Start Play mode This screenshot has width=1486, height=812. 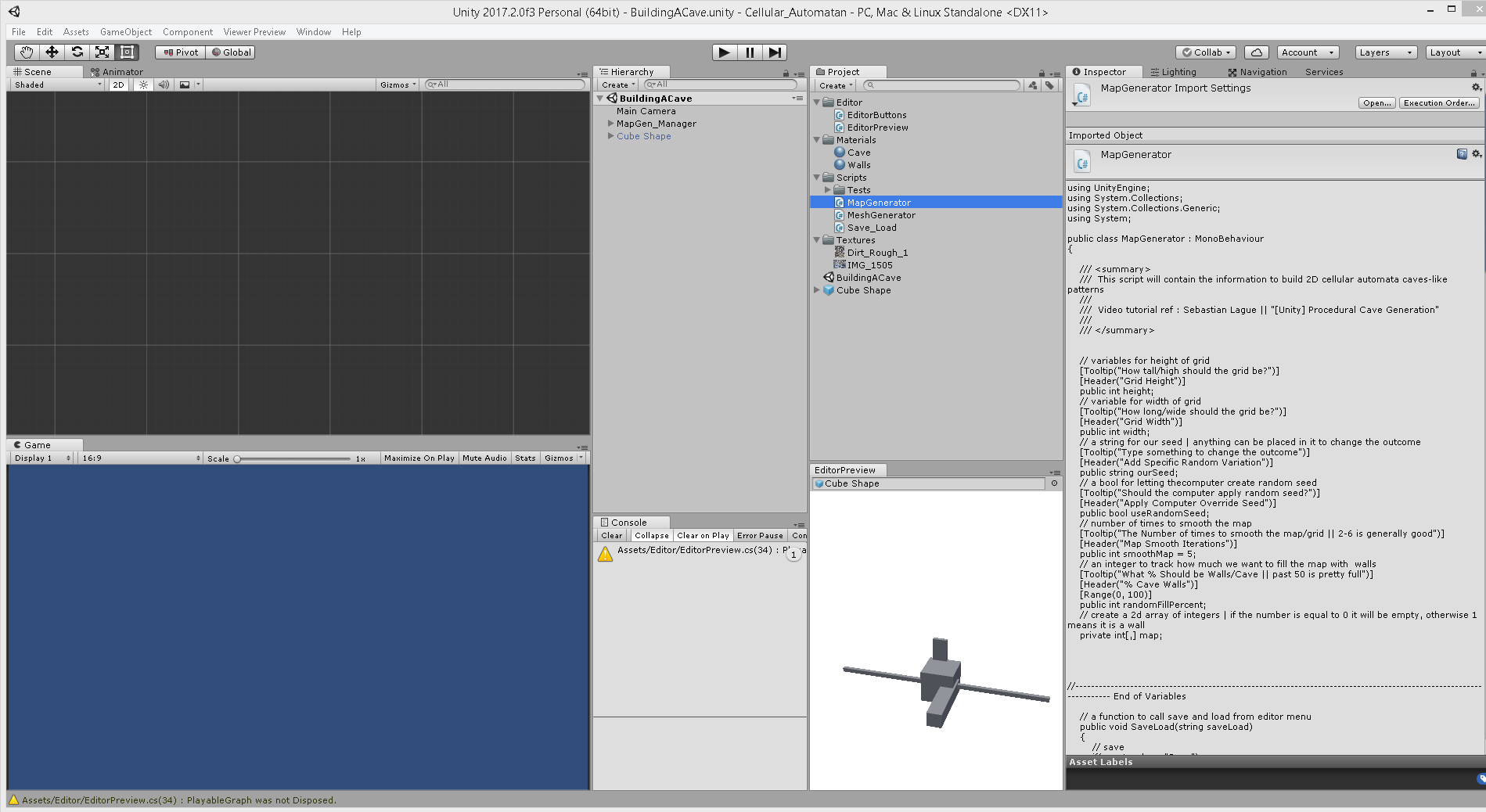(x=724, y=52)
